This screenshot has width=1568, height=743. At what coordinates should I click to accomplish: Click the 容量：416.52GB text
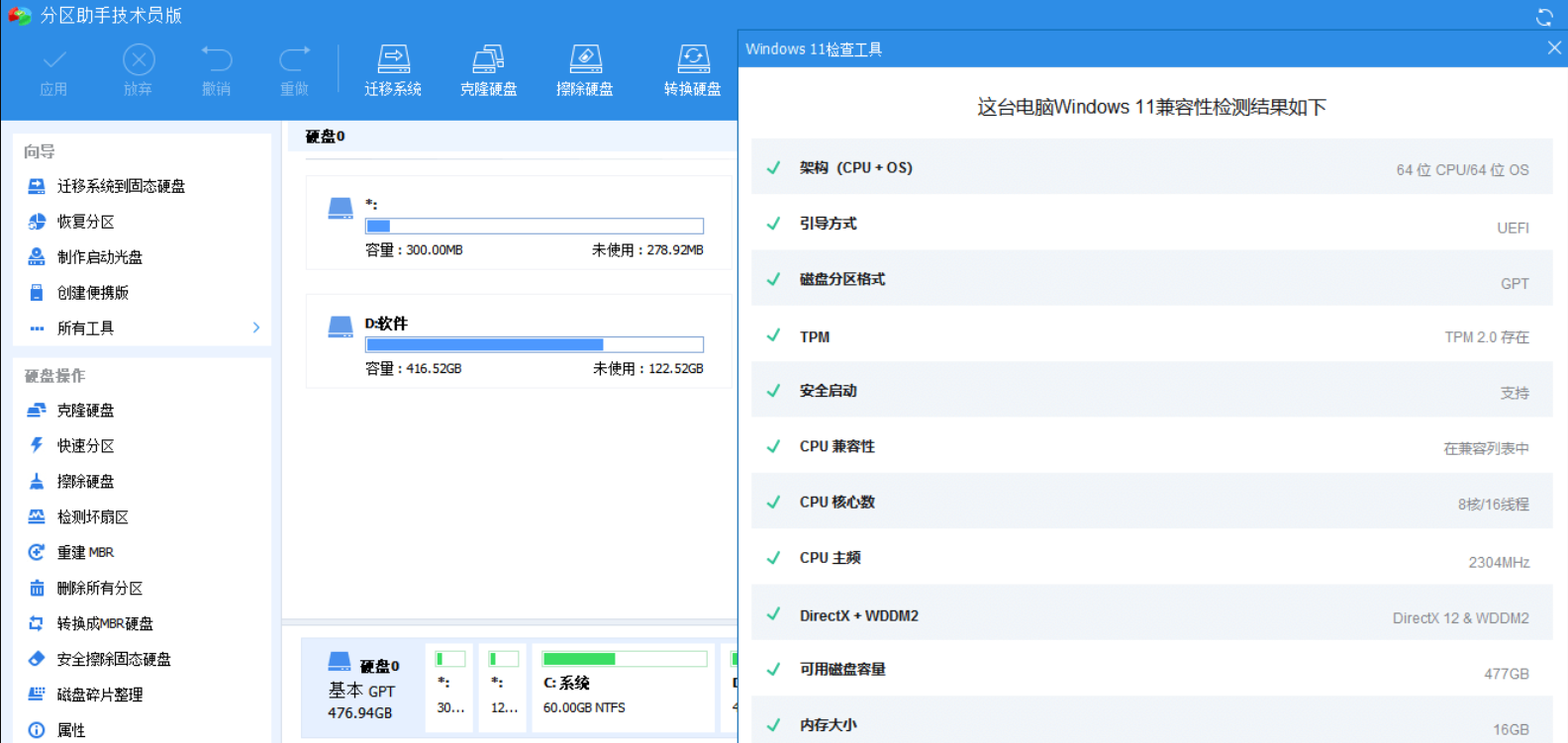point(414,369)
